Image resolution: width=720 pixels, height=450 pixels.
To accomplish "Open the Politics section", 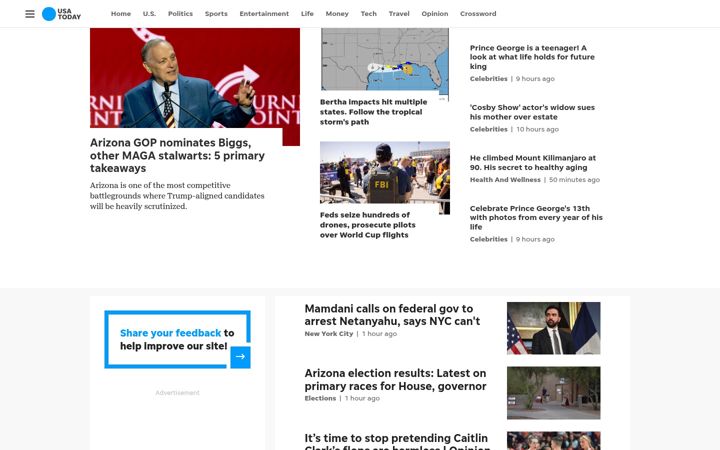I will click(x=180, y=14).
